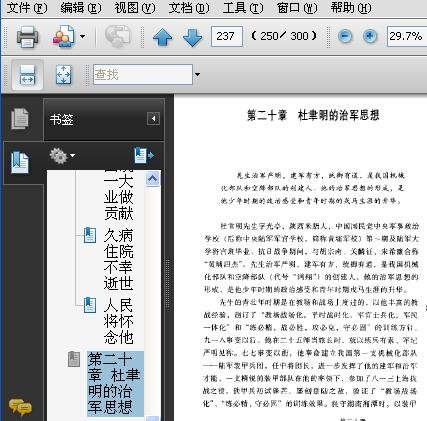Open the 文档(D) menu
Viewport: 427px width, 421px height.
pos(189,8)
